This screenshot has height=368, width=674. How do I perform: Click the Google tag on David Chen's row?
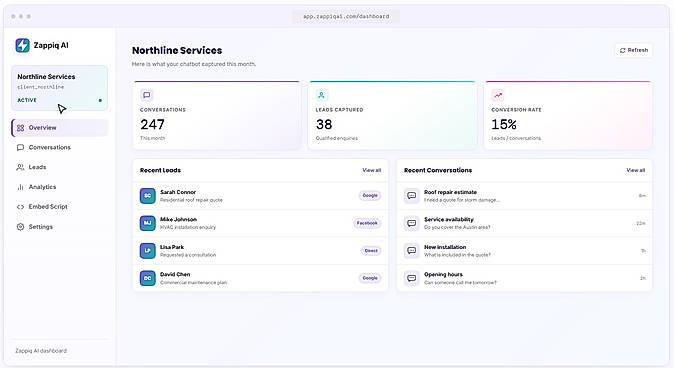click(x=370, y=278)
